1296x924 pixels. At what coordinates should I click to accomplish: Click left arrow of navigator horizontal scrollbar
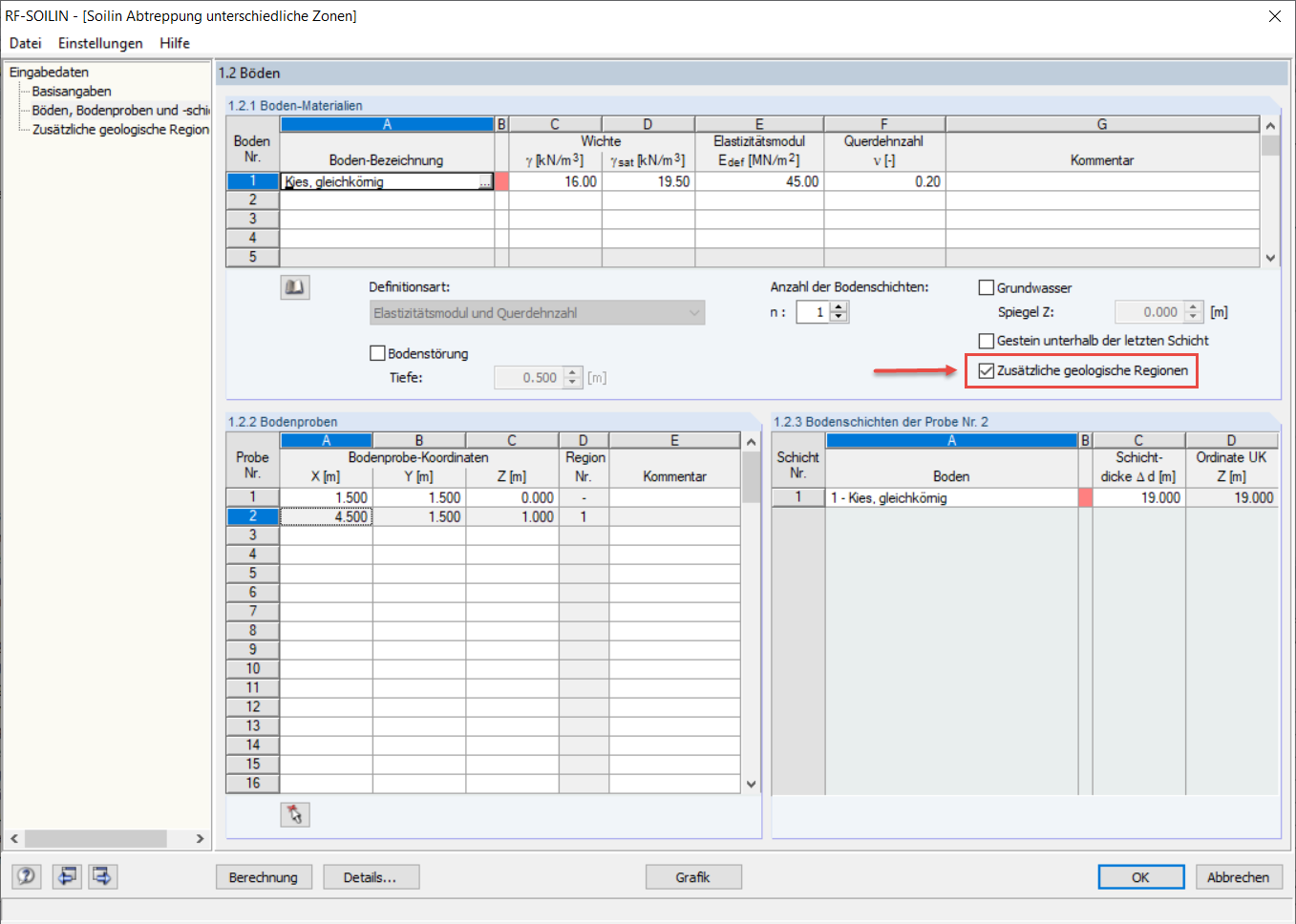[x=13, y=838]
